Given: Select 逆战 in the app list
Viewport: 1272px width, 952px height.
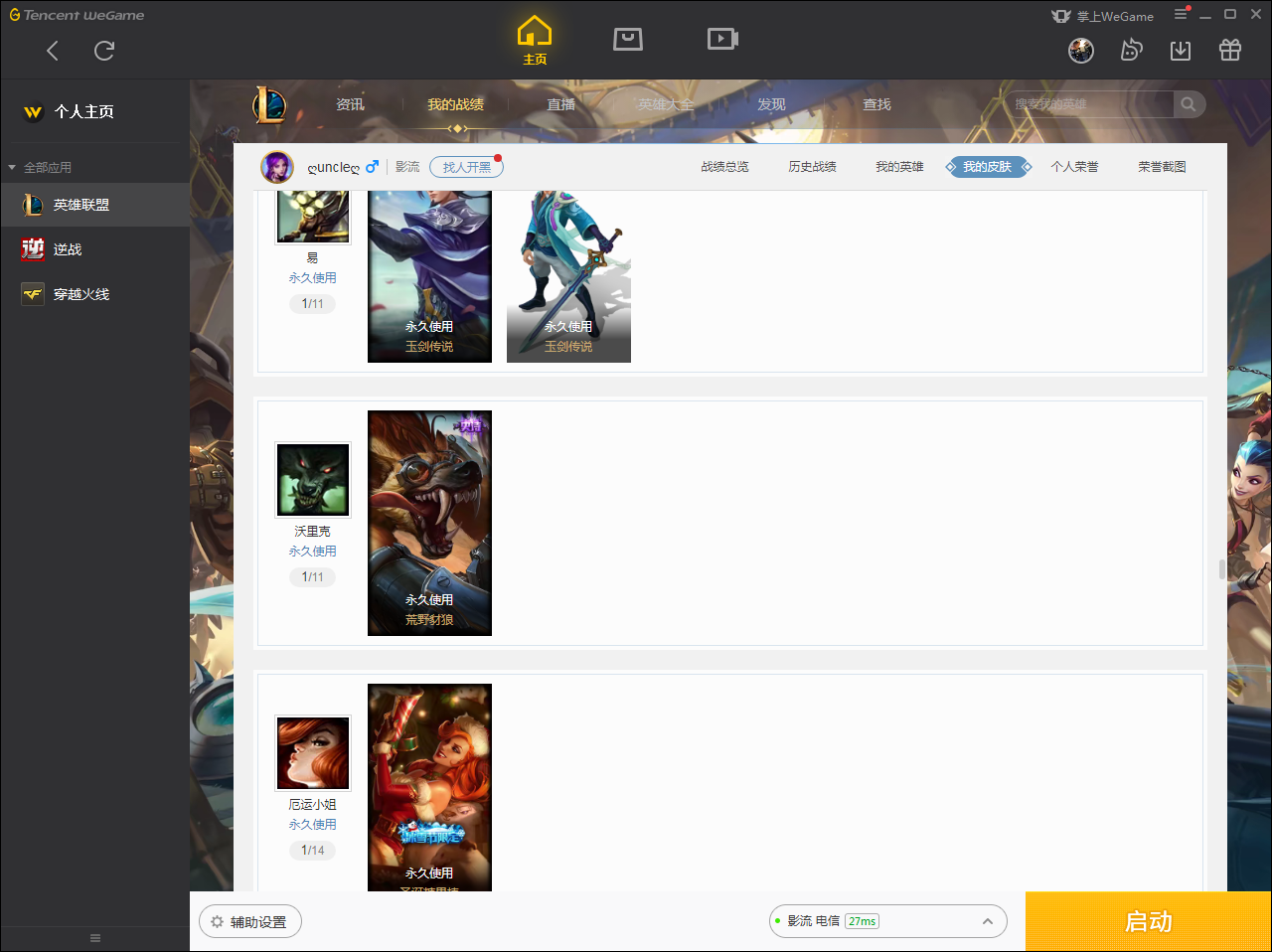Looking at the screenshot, I should [x=94, y=249].
